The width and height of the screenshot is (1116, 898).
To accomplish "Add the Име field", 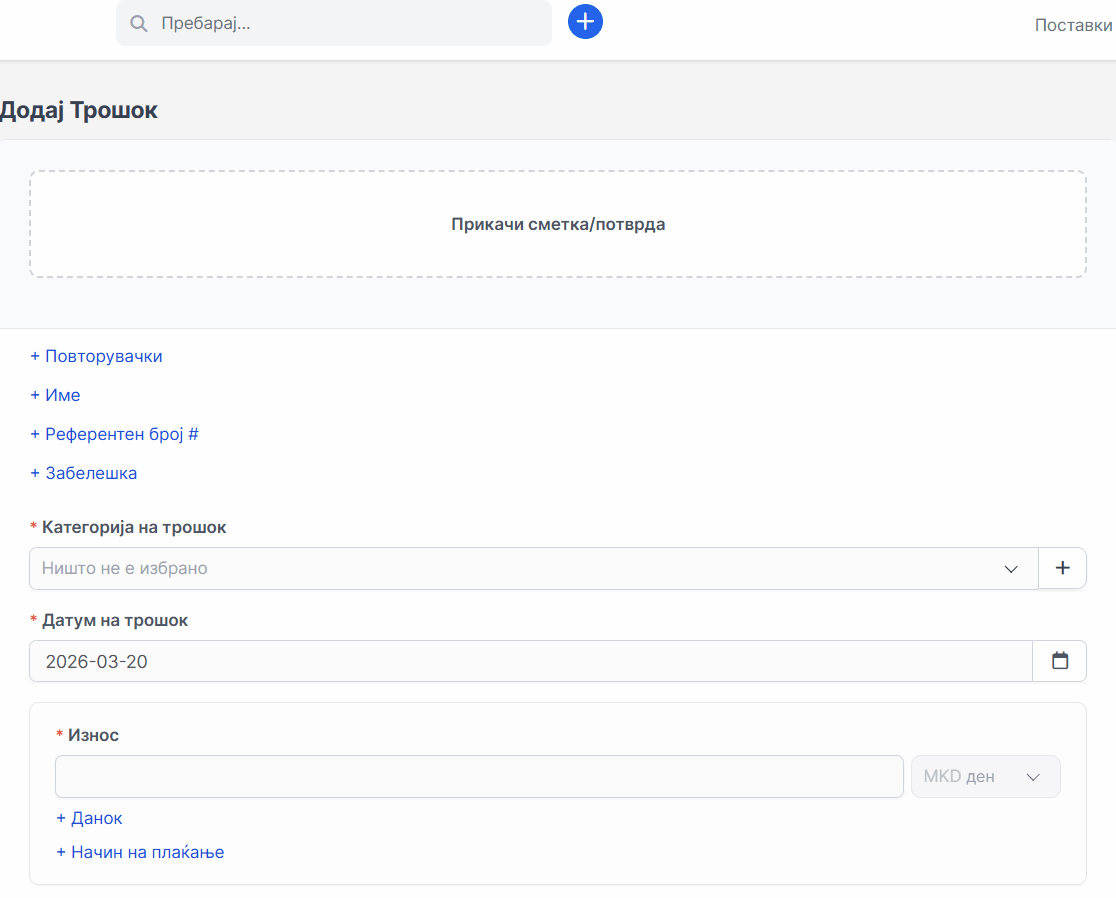I will tap(56, 396).
